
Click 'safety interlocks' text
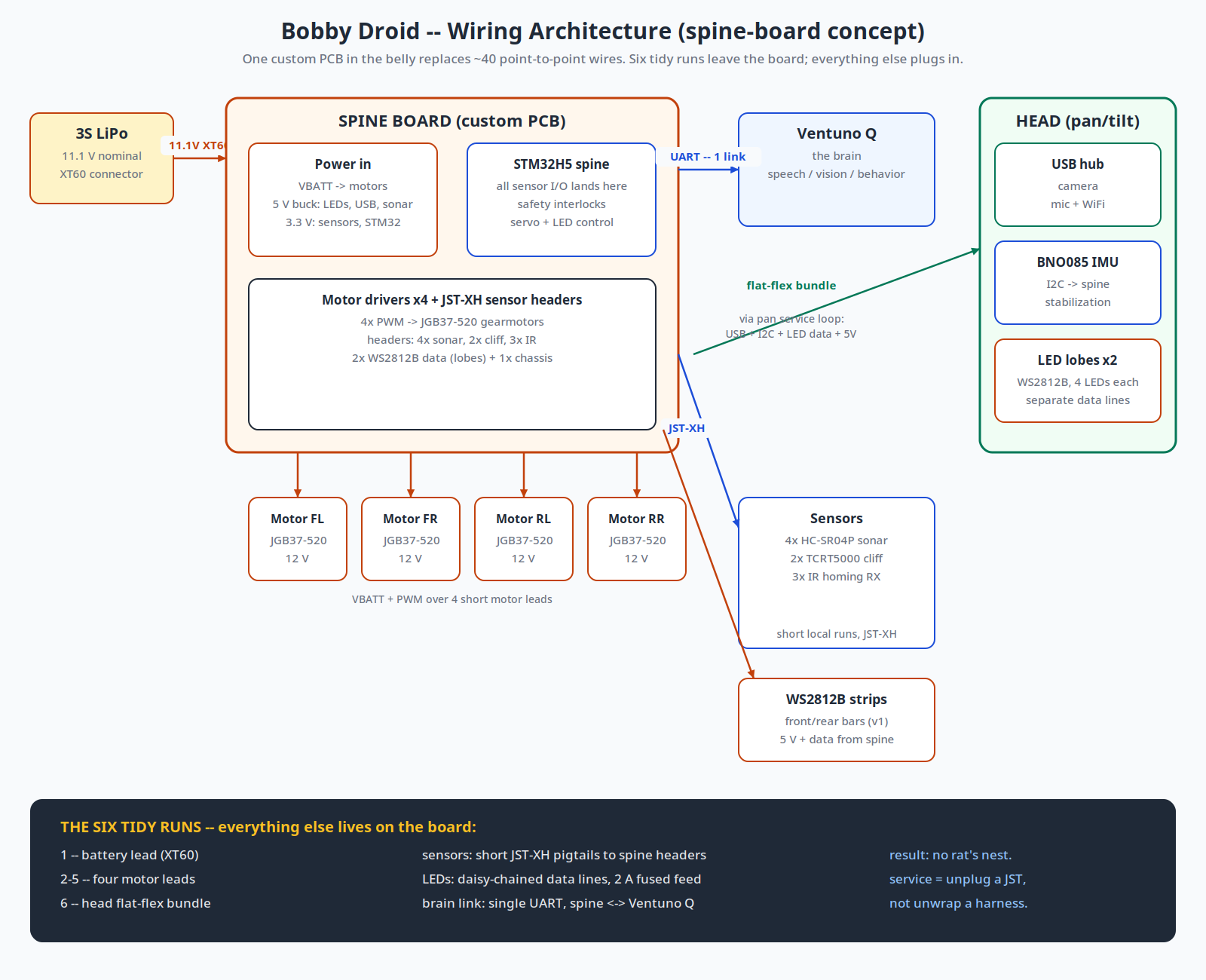pos(562,204)
